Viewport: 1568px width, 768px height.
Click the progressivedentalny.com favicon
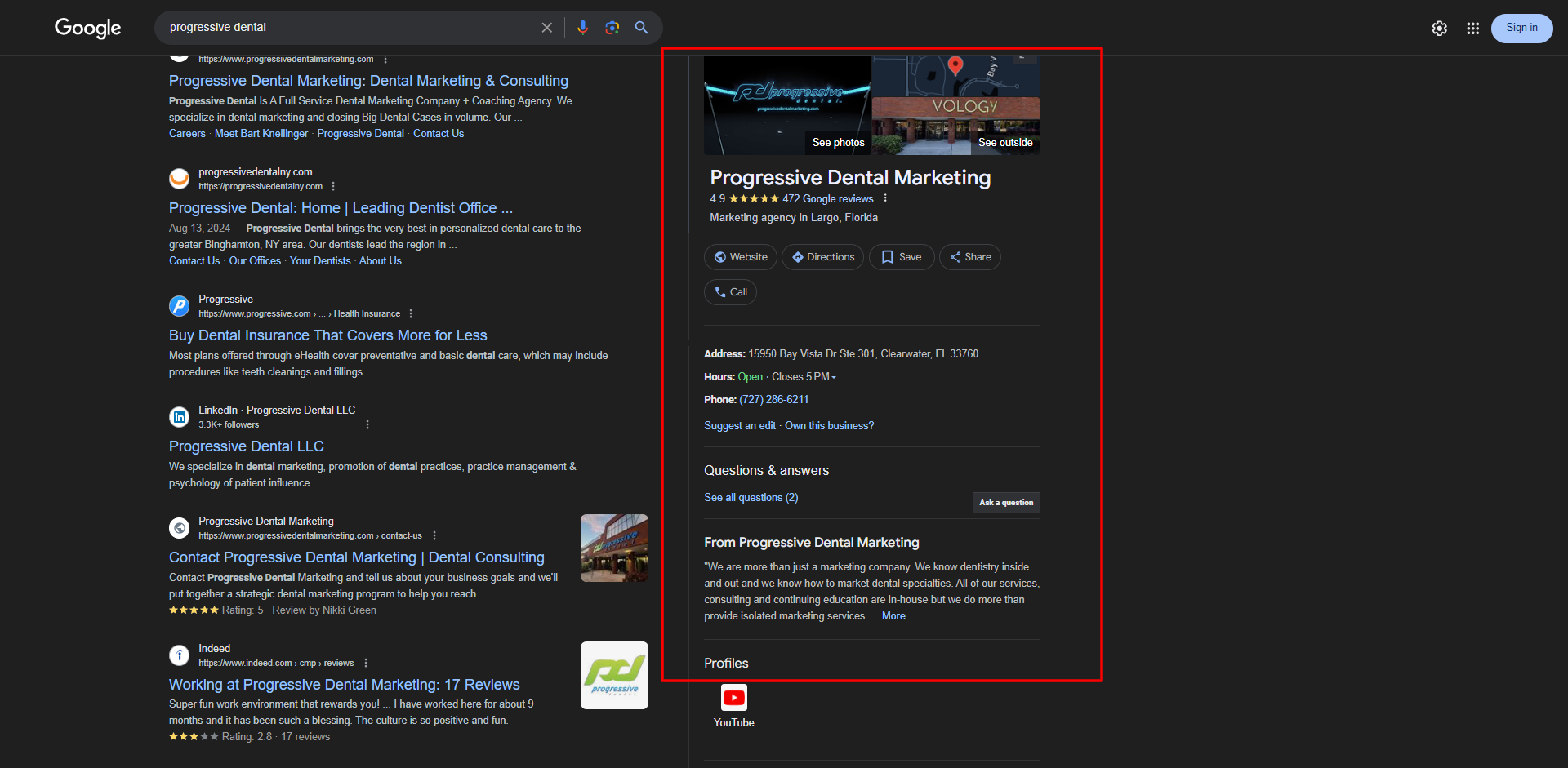(x=179, y=179)
